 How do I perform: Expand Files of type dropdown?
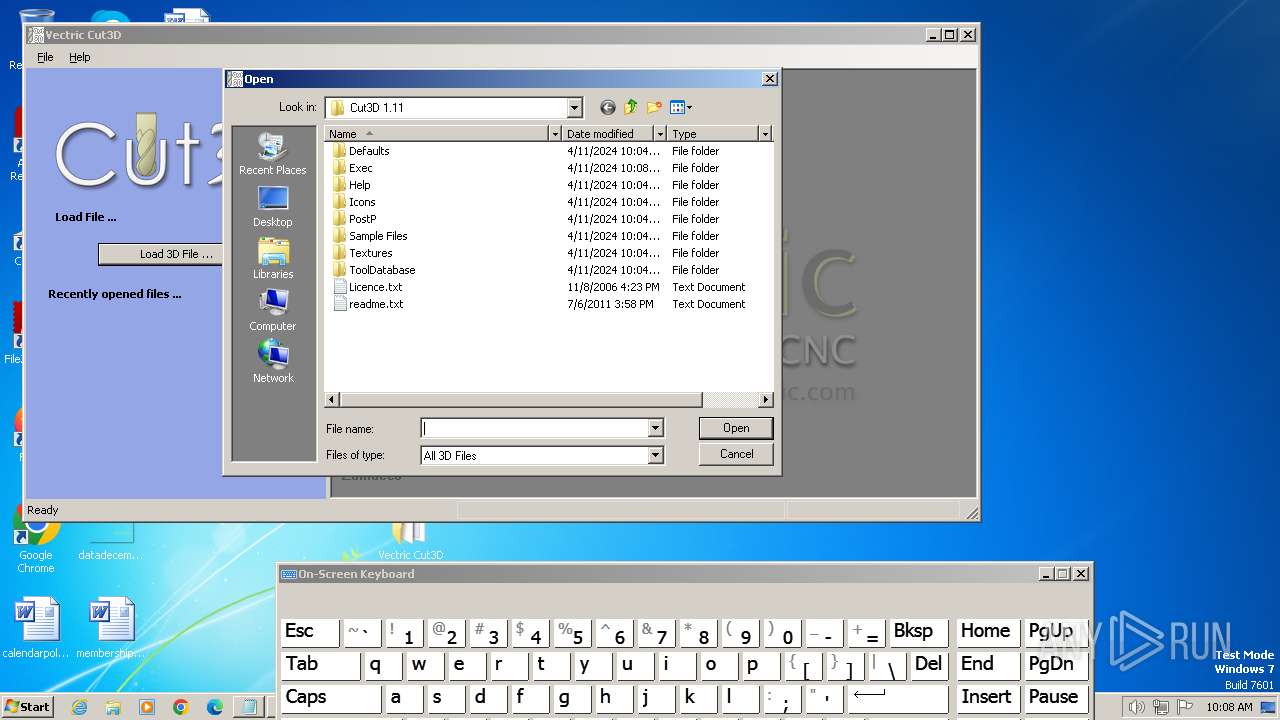[x=655, y=455]
